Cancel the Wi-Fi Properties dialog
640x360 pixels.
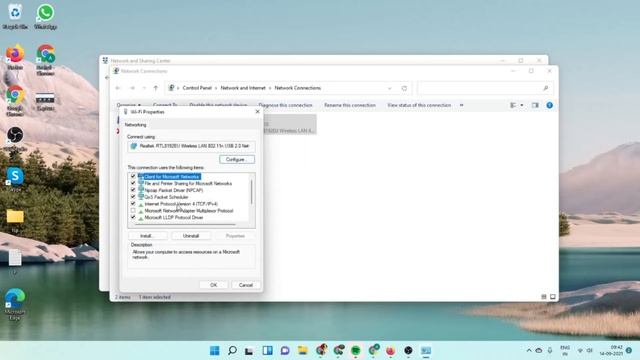[246, 285]
